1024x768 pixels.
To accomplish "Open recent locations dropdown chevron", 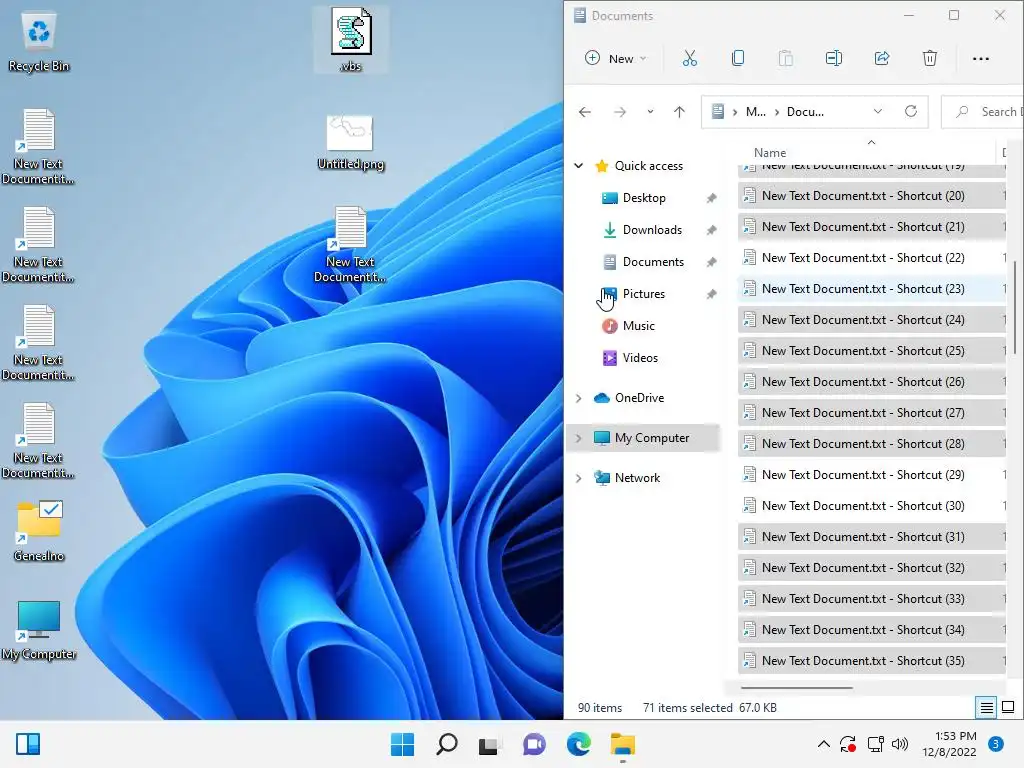I will tap(650, 112).
